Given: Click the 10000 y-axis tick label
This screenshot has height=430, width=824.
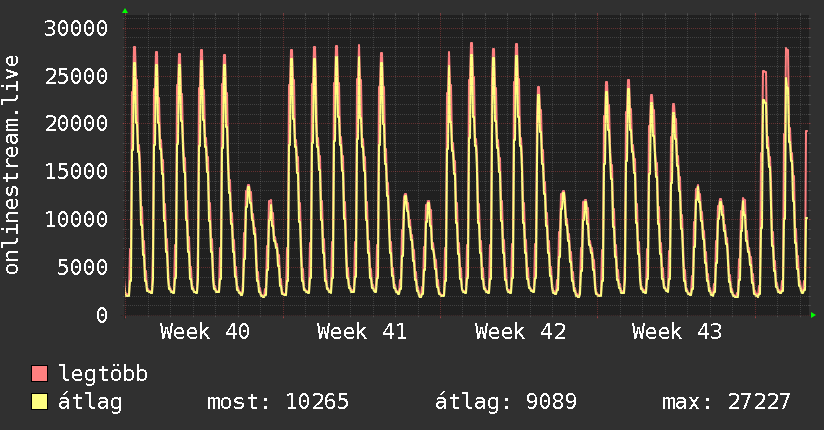Looking at the screenshot, I should tap(76, 219).
